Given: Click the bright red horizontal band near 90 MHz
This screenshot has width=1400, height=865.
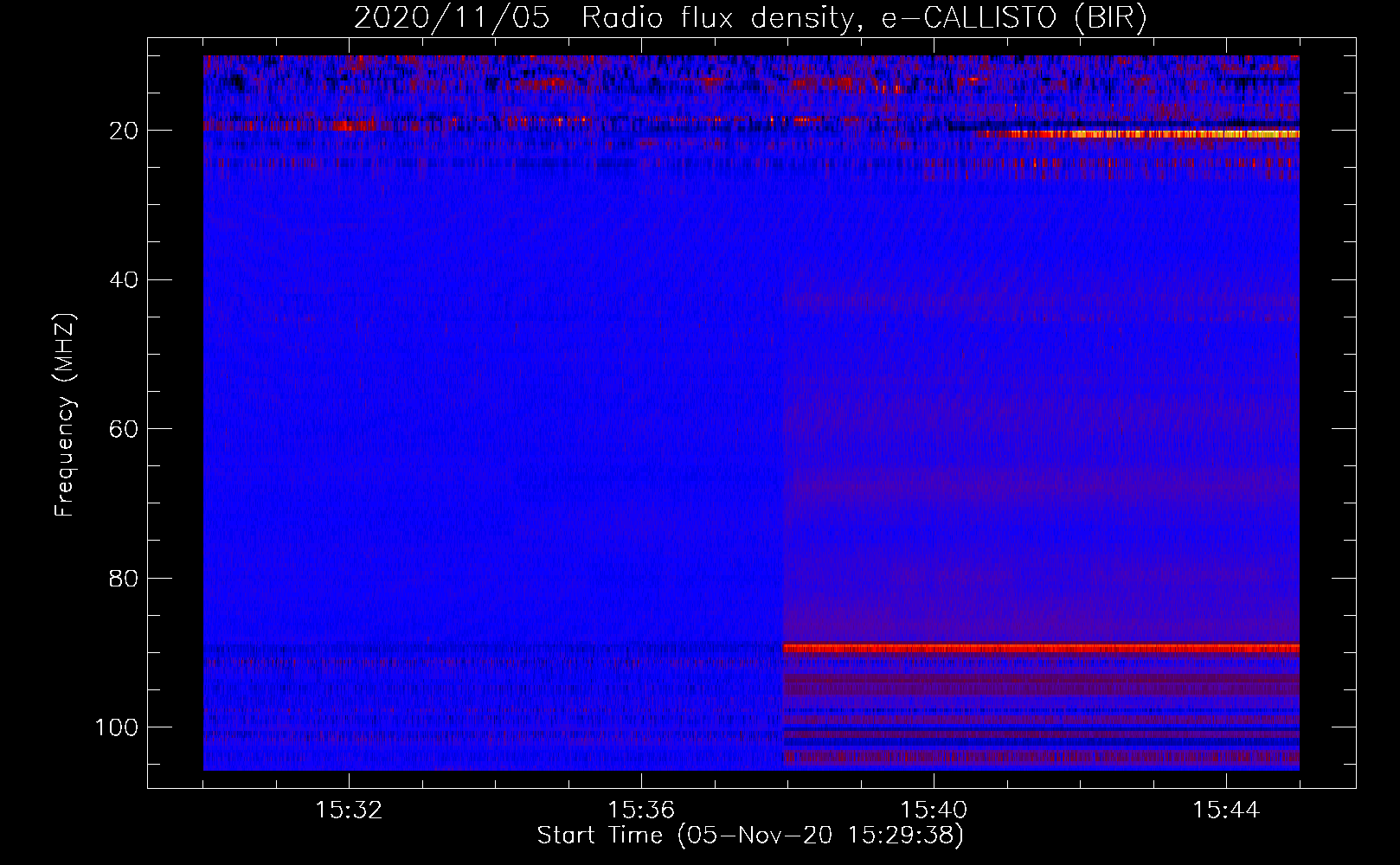Looking at the screenshot, I should (1041, 648).
